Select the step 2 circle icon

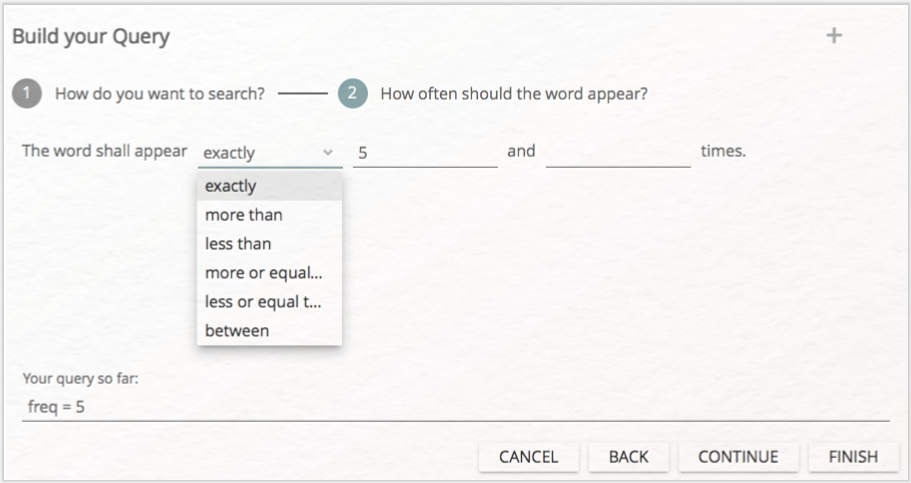353,94
